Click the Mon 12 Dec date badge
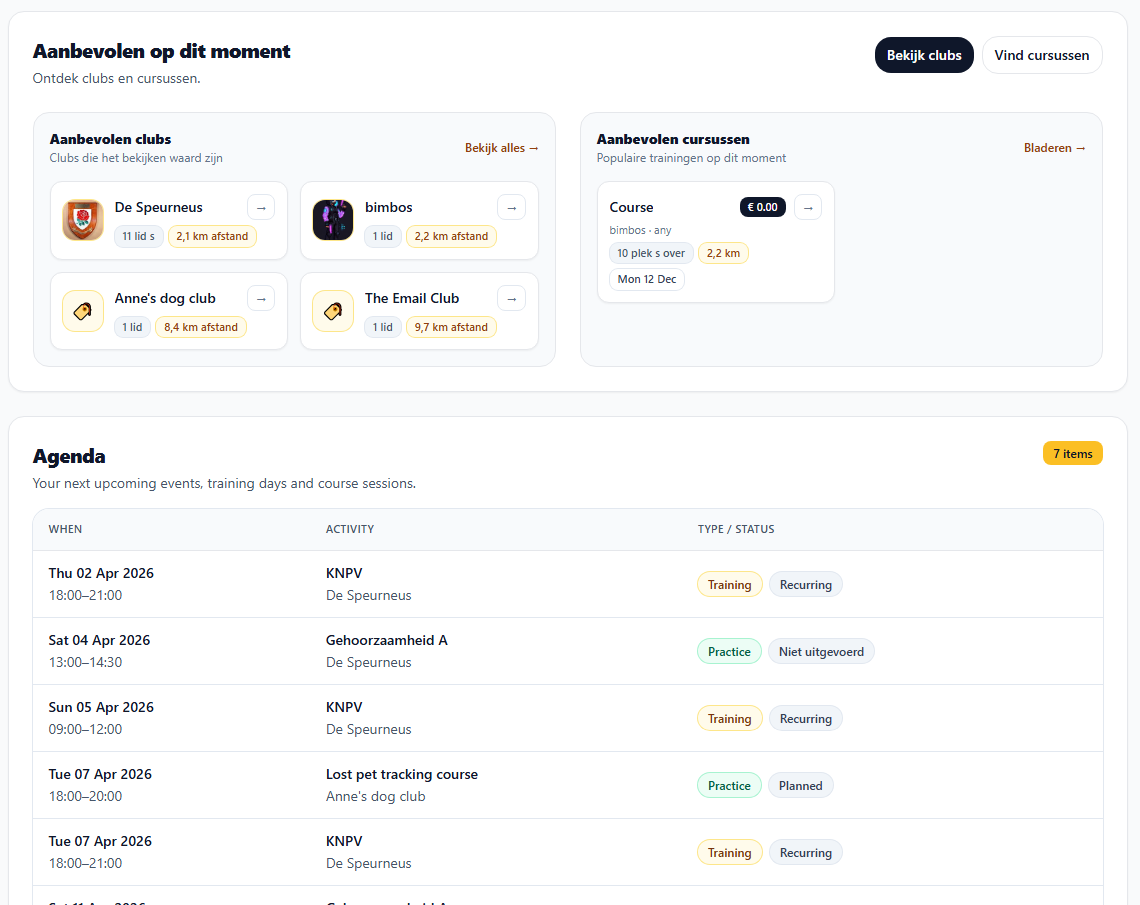 (646, 279)
